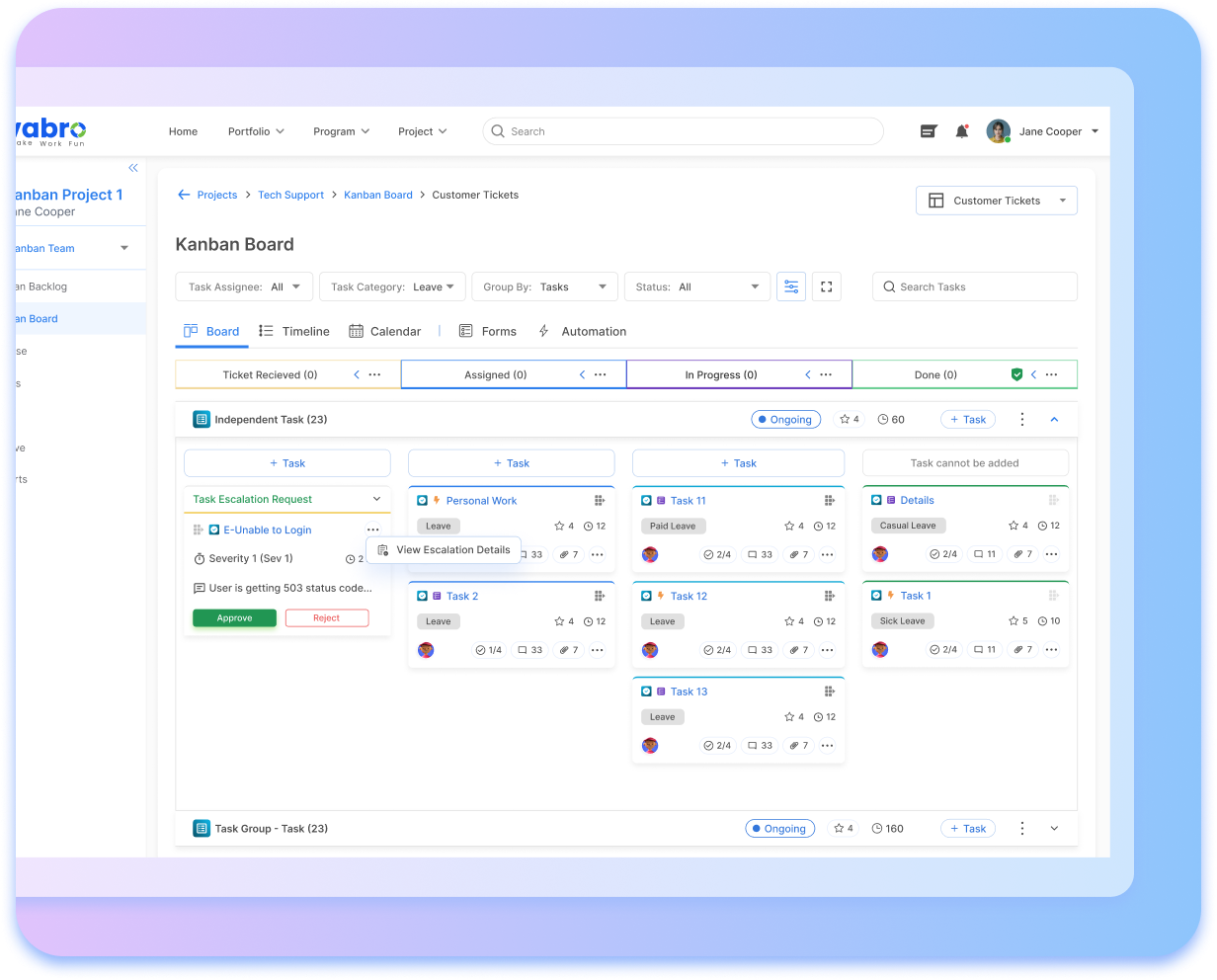Screen dimensions: 1217x980
Task: Click the grid icon on Personal Work card
Action: pos(599,501)
